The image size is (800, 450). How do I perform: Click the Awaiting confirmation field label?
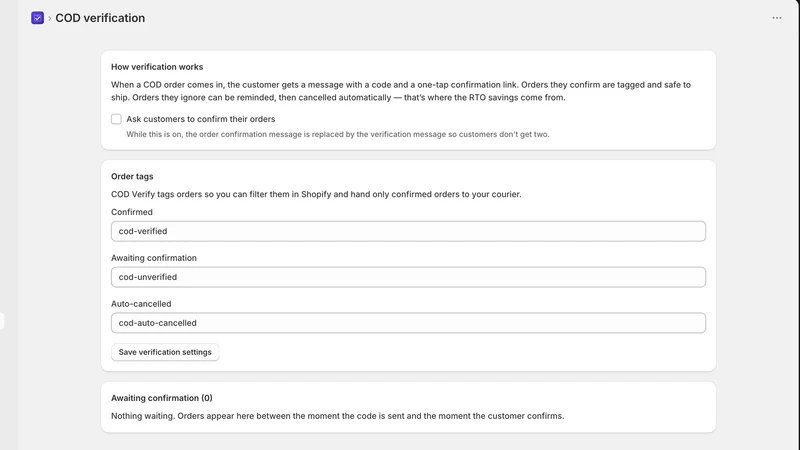(x=154, y=258)
